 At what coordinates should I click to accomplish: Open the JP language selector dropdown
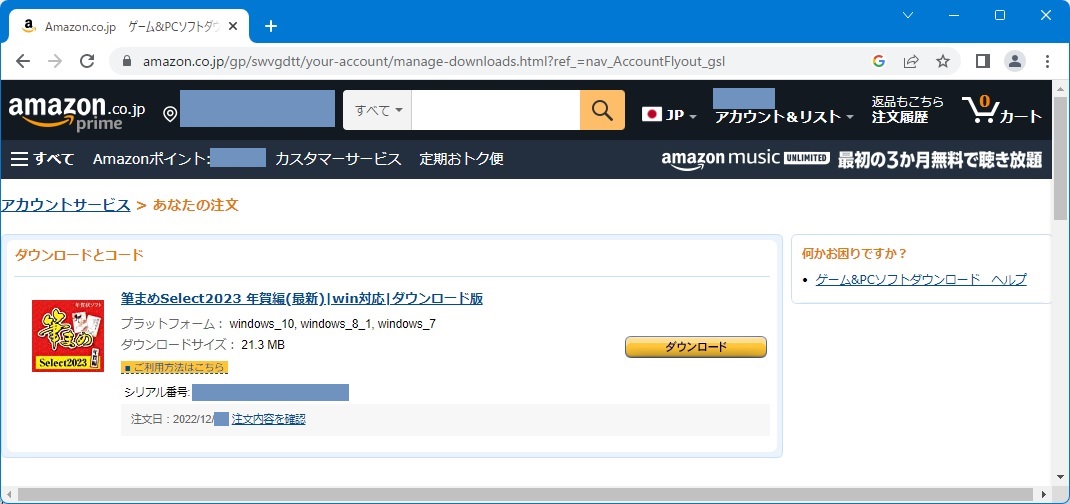click(x=669, y=115)
